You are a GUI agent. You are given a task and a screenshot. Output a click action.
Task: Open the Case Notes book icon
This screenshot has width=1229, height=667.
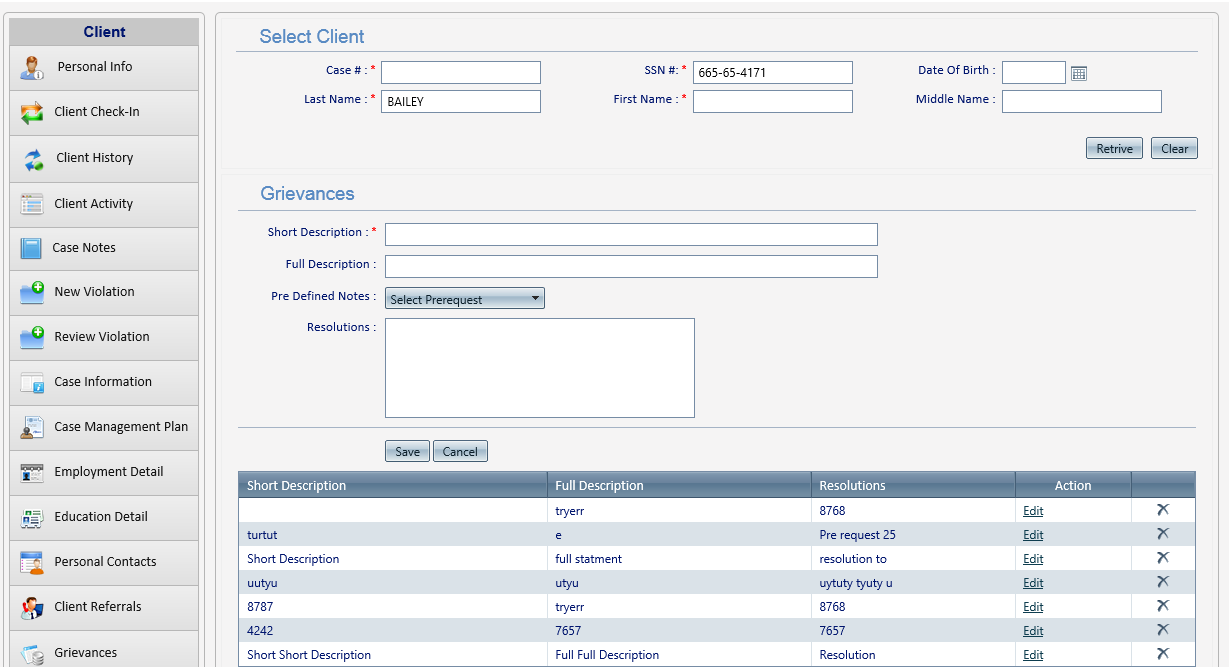(32, 248)
